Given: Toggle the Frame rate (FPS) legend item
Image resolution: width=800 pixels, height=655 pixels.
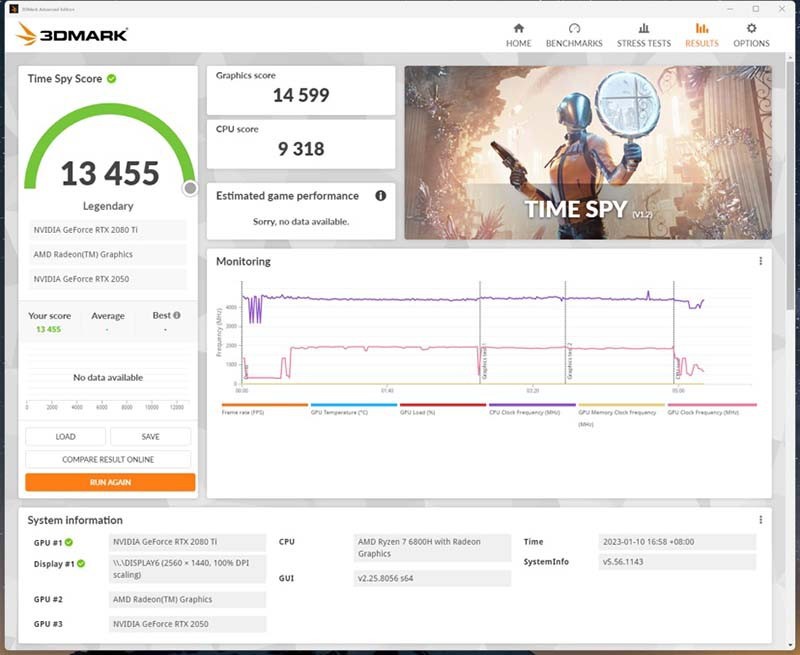Looking at the screenshot, I should (264, 409).
